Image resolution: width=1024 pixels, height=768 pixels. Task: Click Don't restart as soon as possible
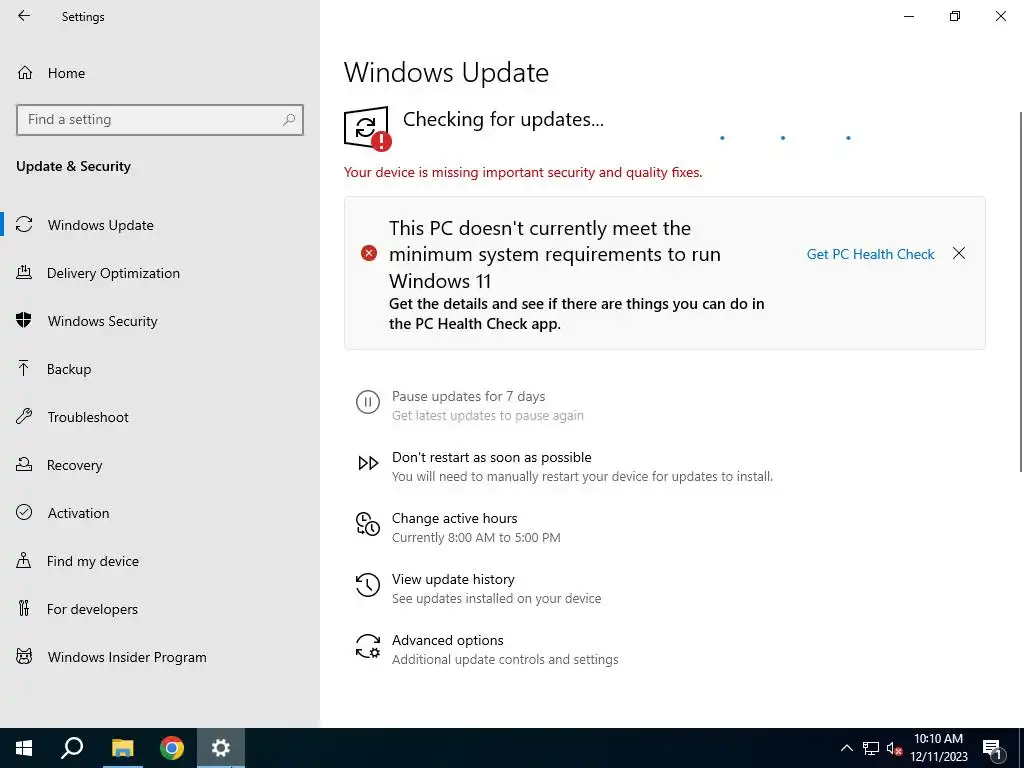[x=492, y=457]
